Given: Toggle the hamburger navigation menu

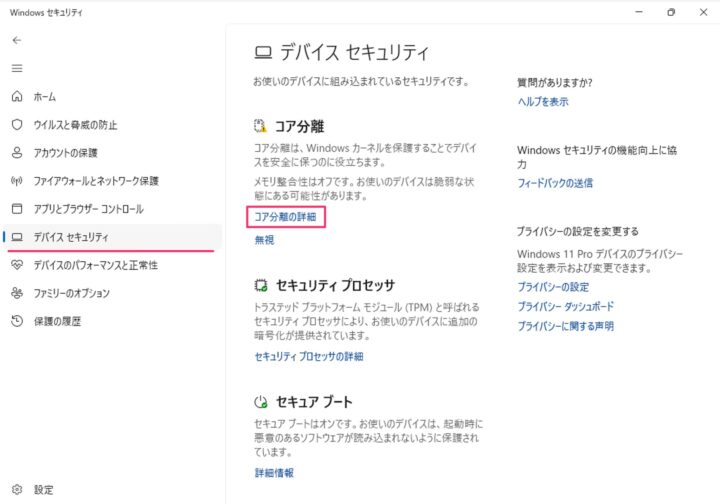Looking at the screenshot, I should pyautogui.click(x=17, y=68).
